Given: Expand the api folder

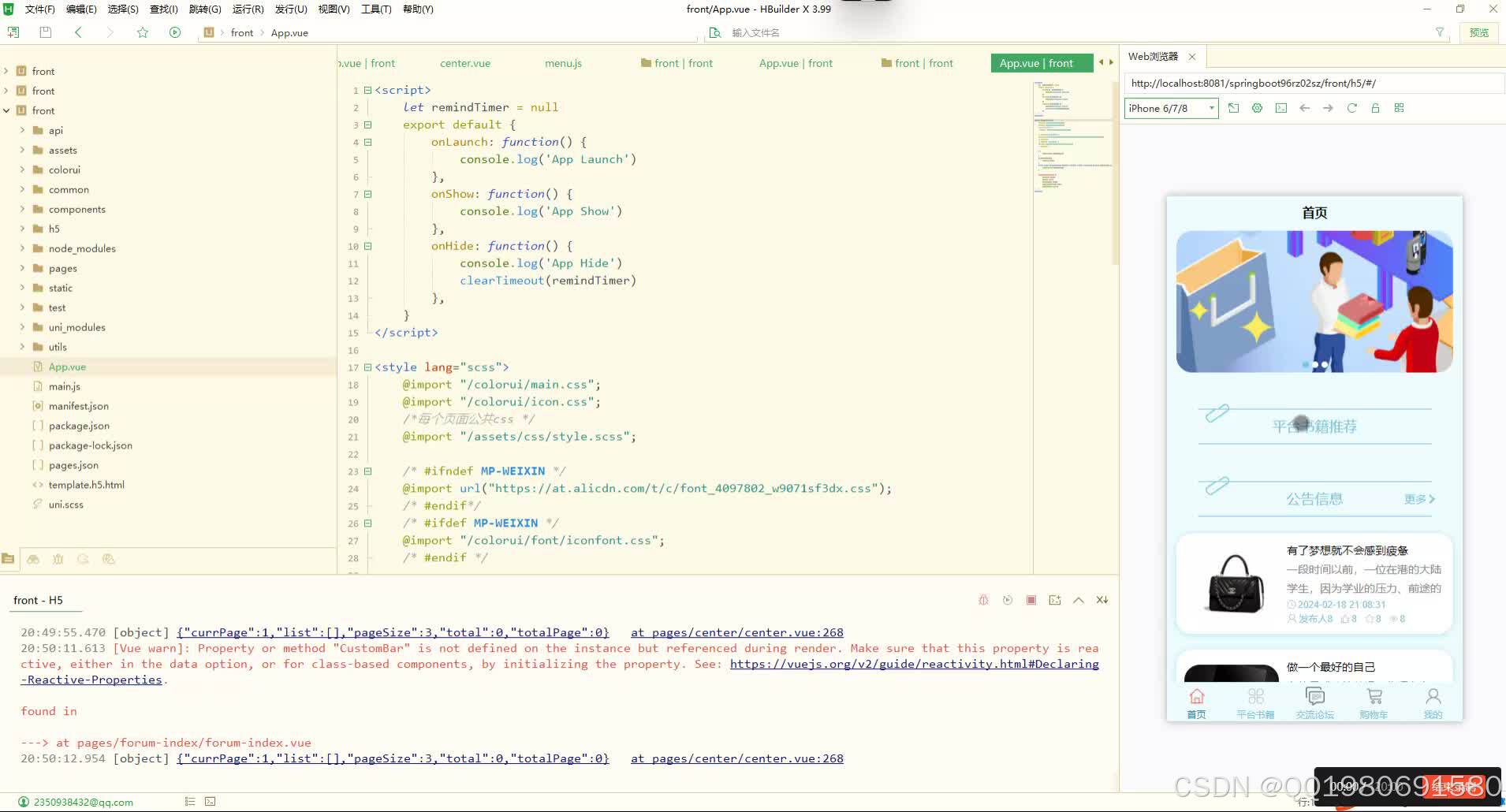Looking at the screenshot, I should [x=22, y=130].
